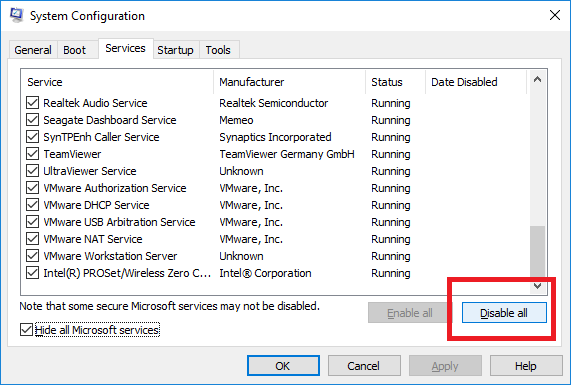
Task: Select the Realtek Semiconductor manufacturer cell
Action: click(273, 103)
